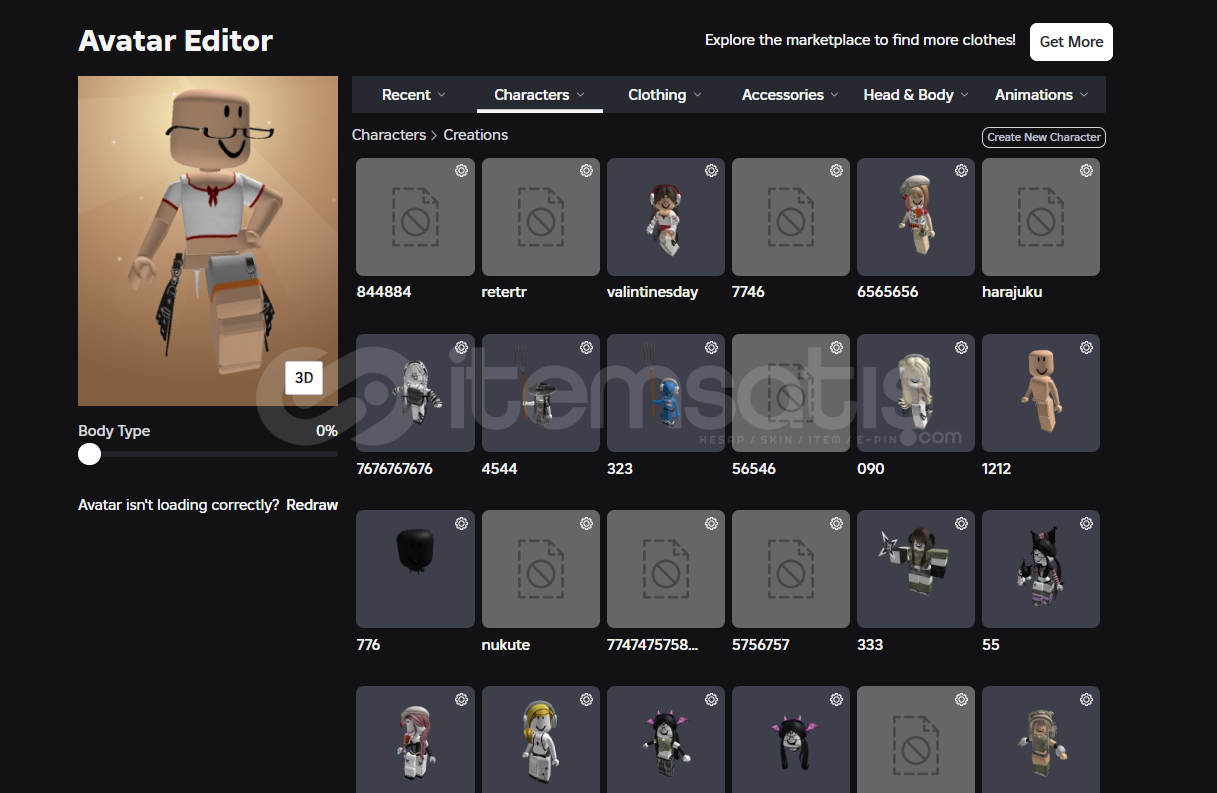This screenshot has height=793, width=1217.
Task: Open the settings gear on the 7676767676 card
Action: coord(461,347)
